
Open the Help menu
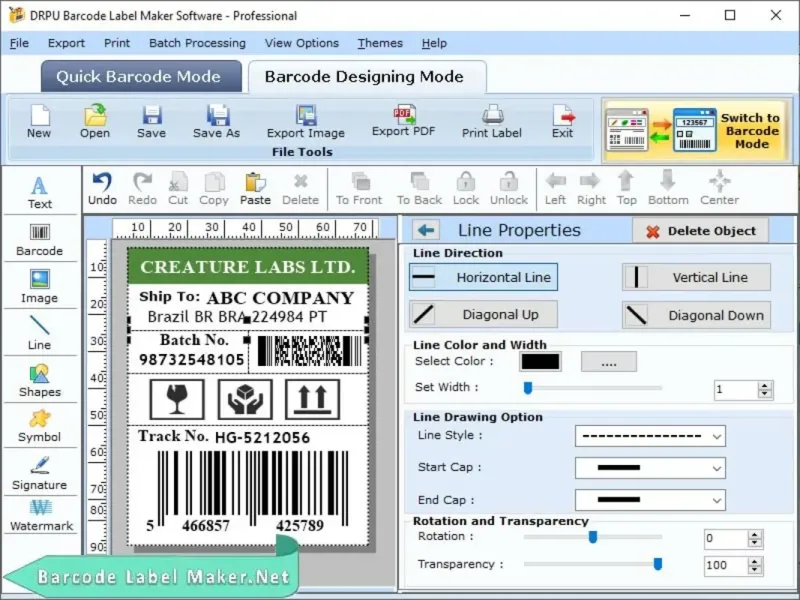[x=434, y=43]
